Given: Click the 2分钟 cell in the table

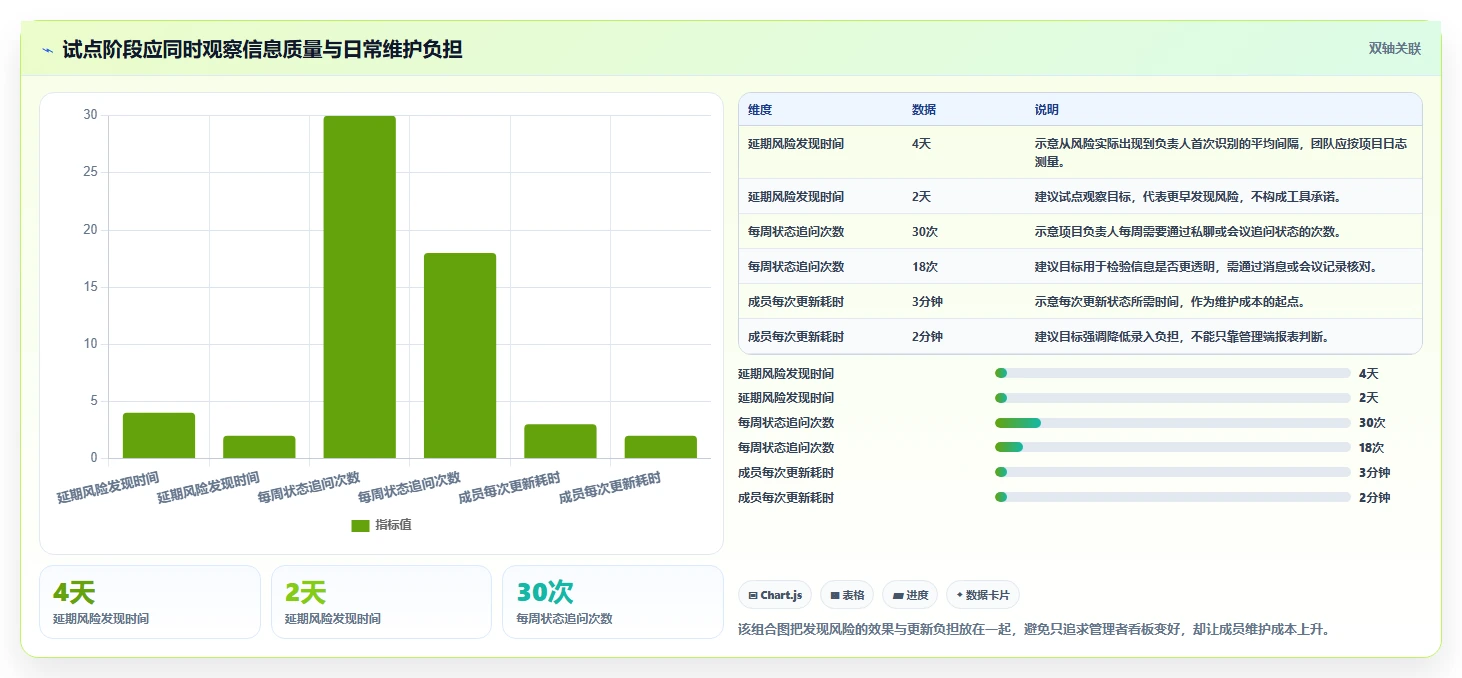Looking at the screenshot, I should point(927,337).
